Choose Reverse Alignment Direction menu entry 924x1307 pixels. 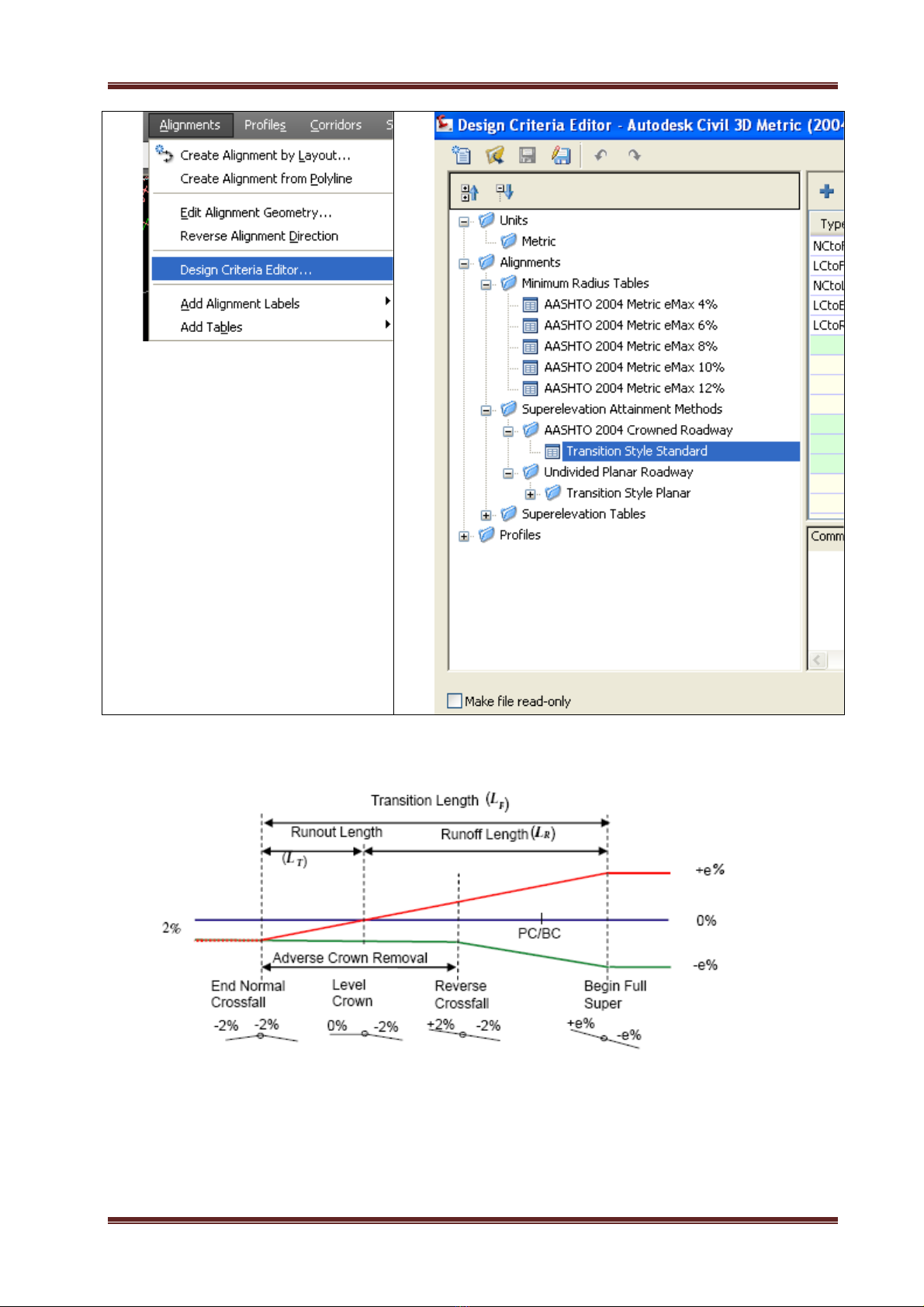pos(272,236)
